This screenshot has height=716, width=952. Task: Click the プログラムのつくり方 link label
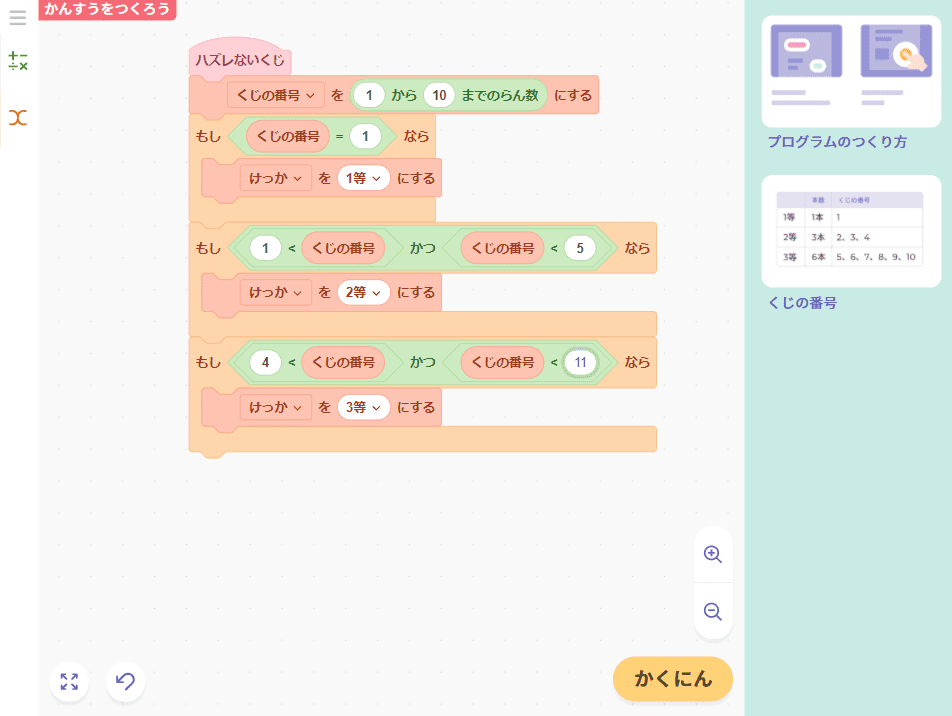pos(837,142)
